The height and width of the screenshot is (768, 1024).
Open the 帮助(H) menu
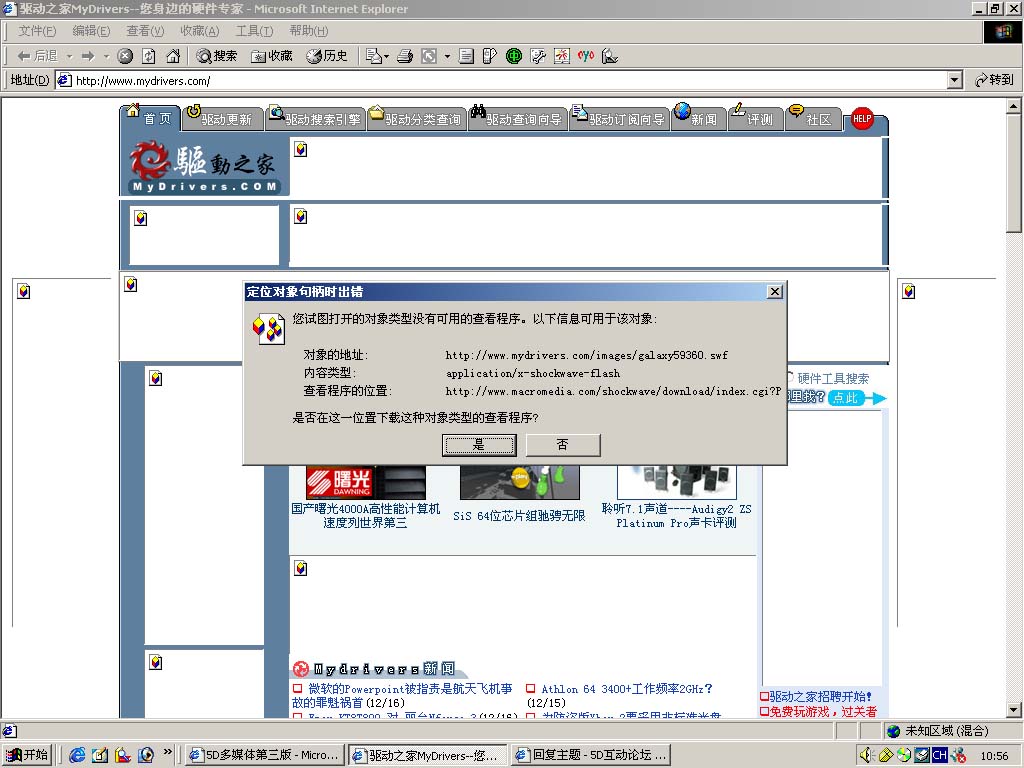click(308, 31)
